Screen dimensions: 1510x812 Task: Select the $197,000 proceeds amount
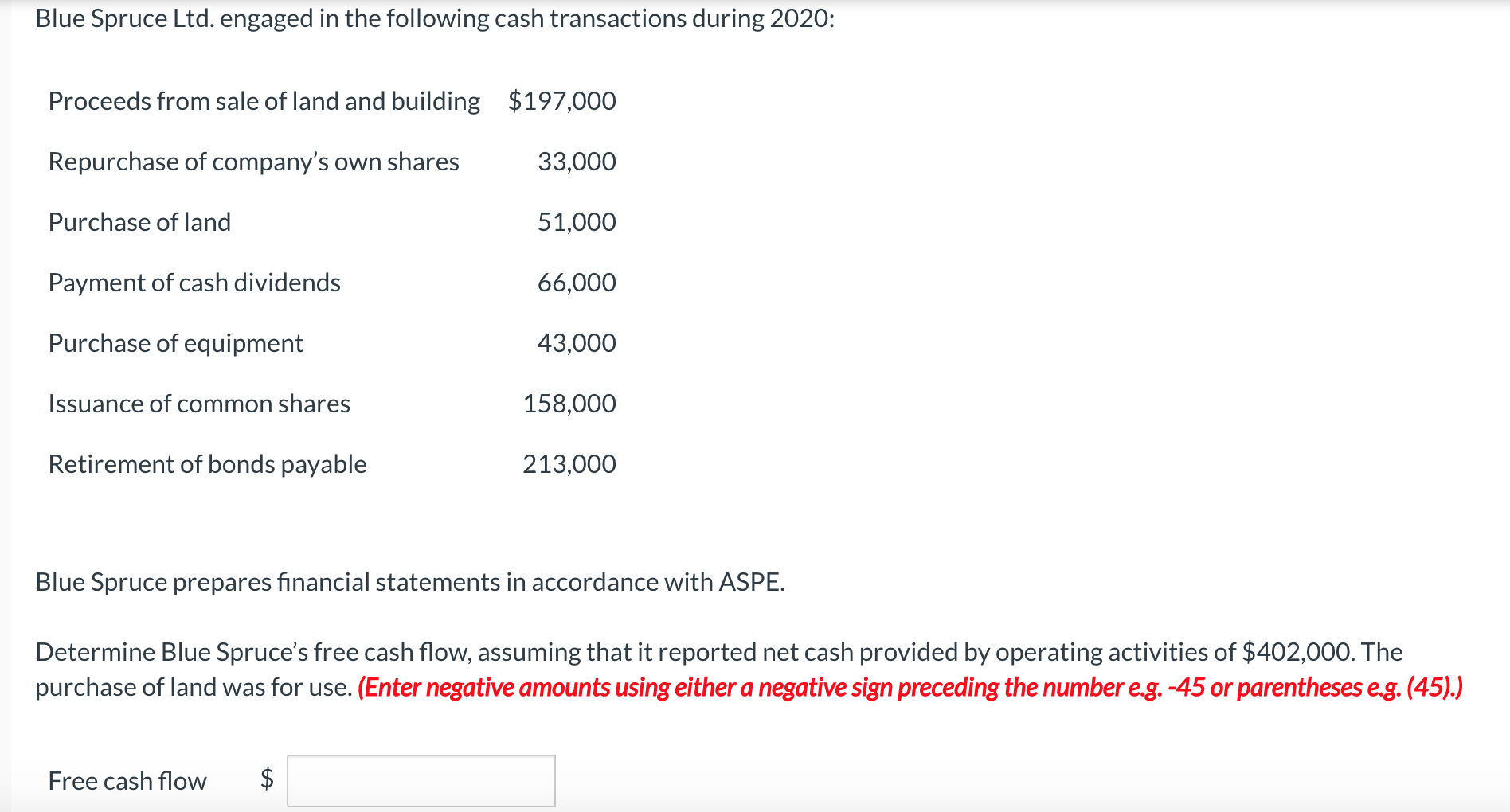coord(562,101)
